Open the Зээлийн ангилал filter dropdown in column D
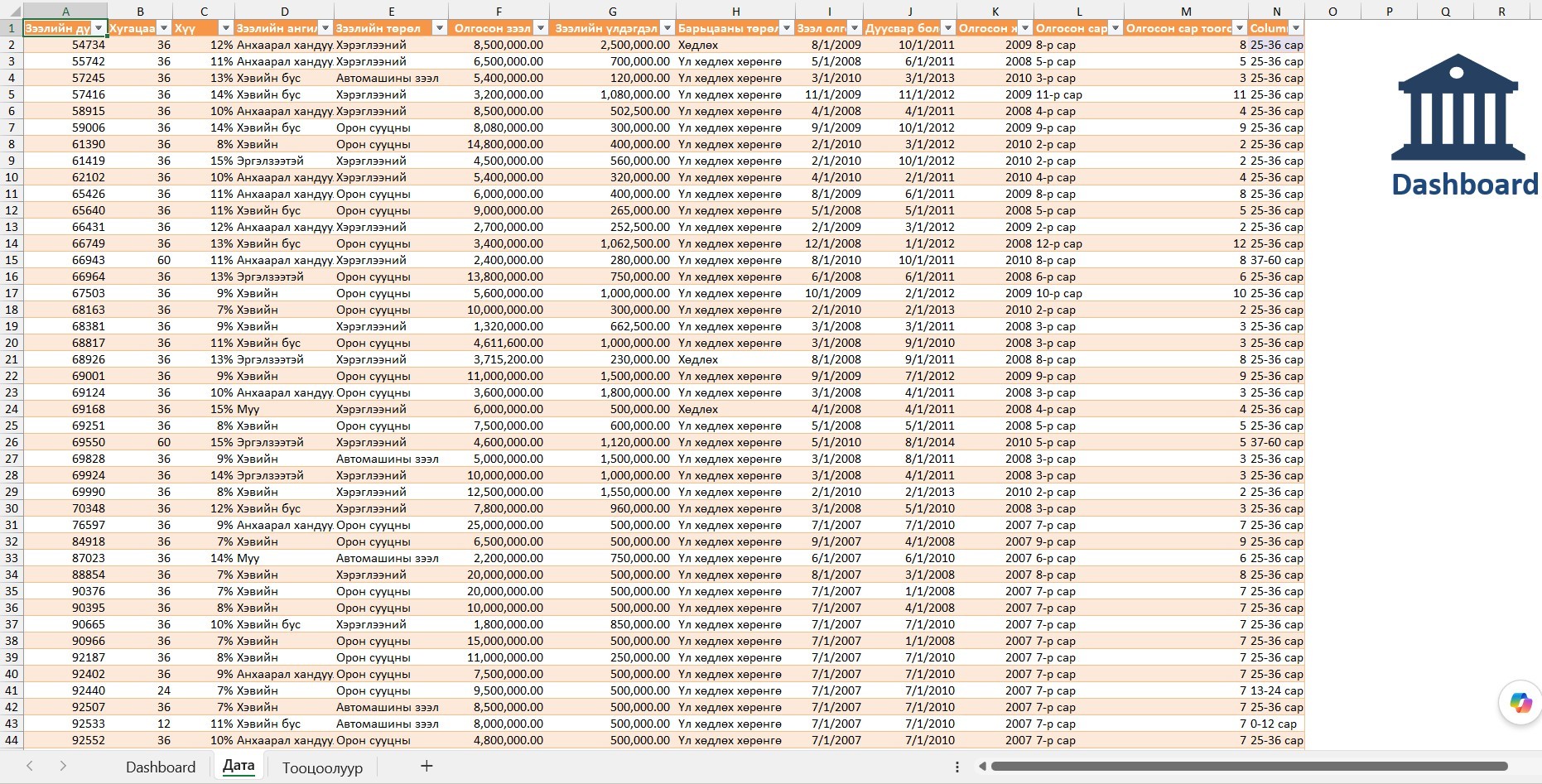 click(325, 28)
